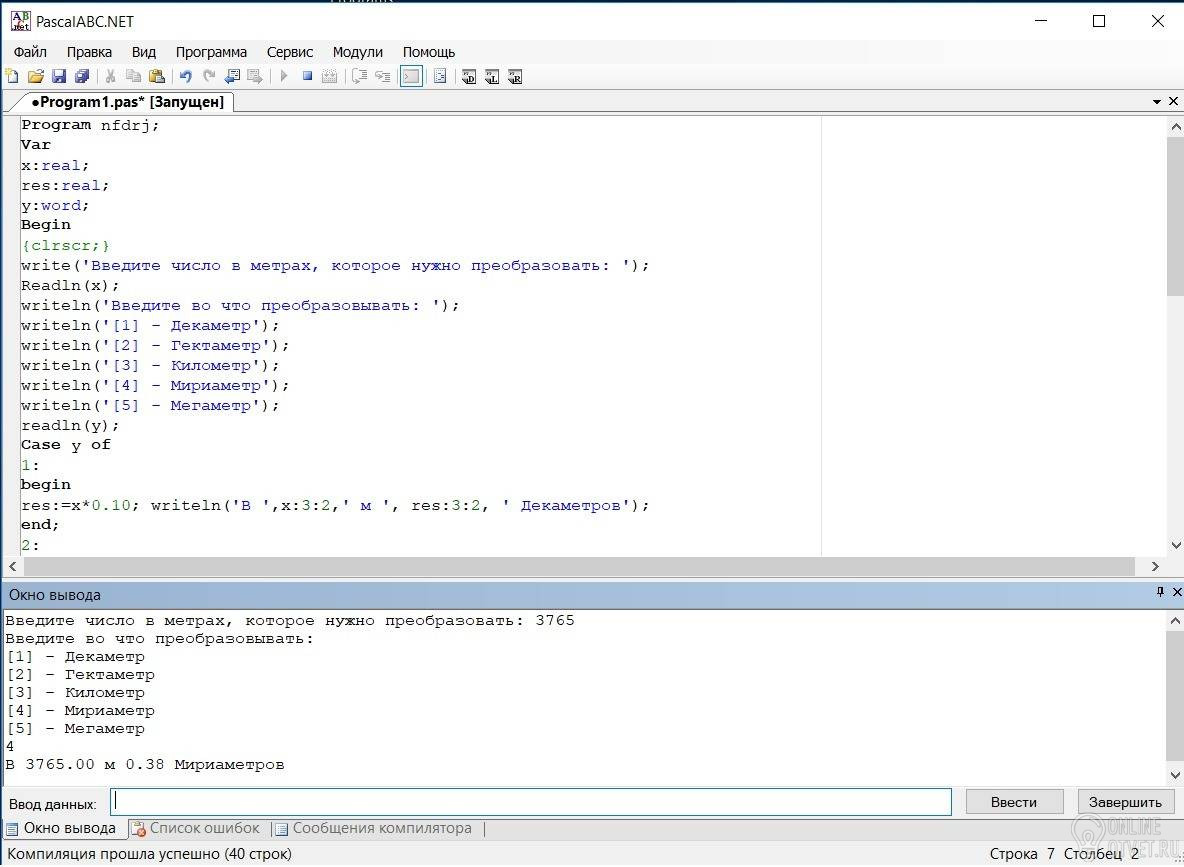Viewport: 1184px width, 867px height.
Task: Toggle auto-hide pin on Окно вывода panel
Action: [1160, 593]
